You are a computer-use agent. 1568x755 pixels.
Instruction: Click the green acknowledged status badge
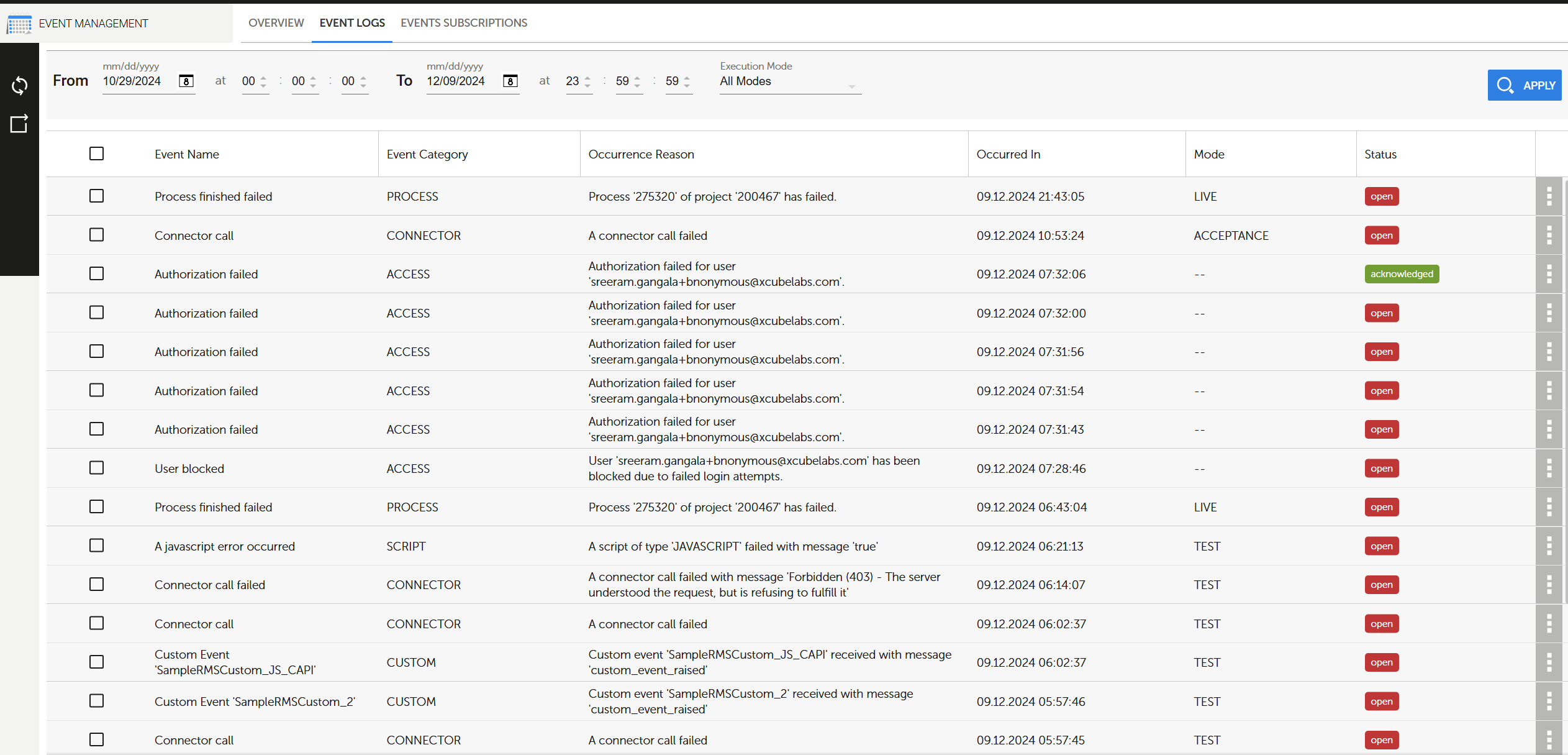[x=1402, y=274]
